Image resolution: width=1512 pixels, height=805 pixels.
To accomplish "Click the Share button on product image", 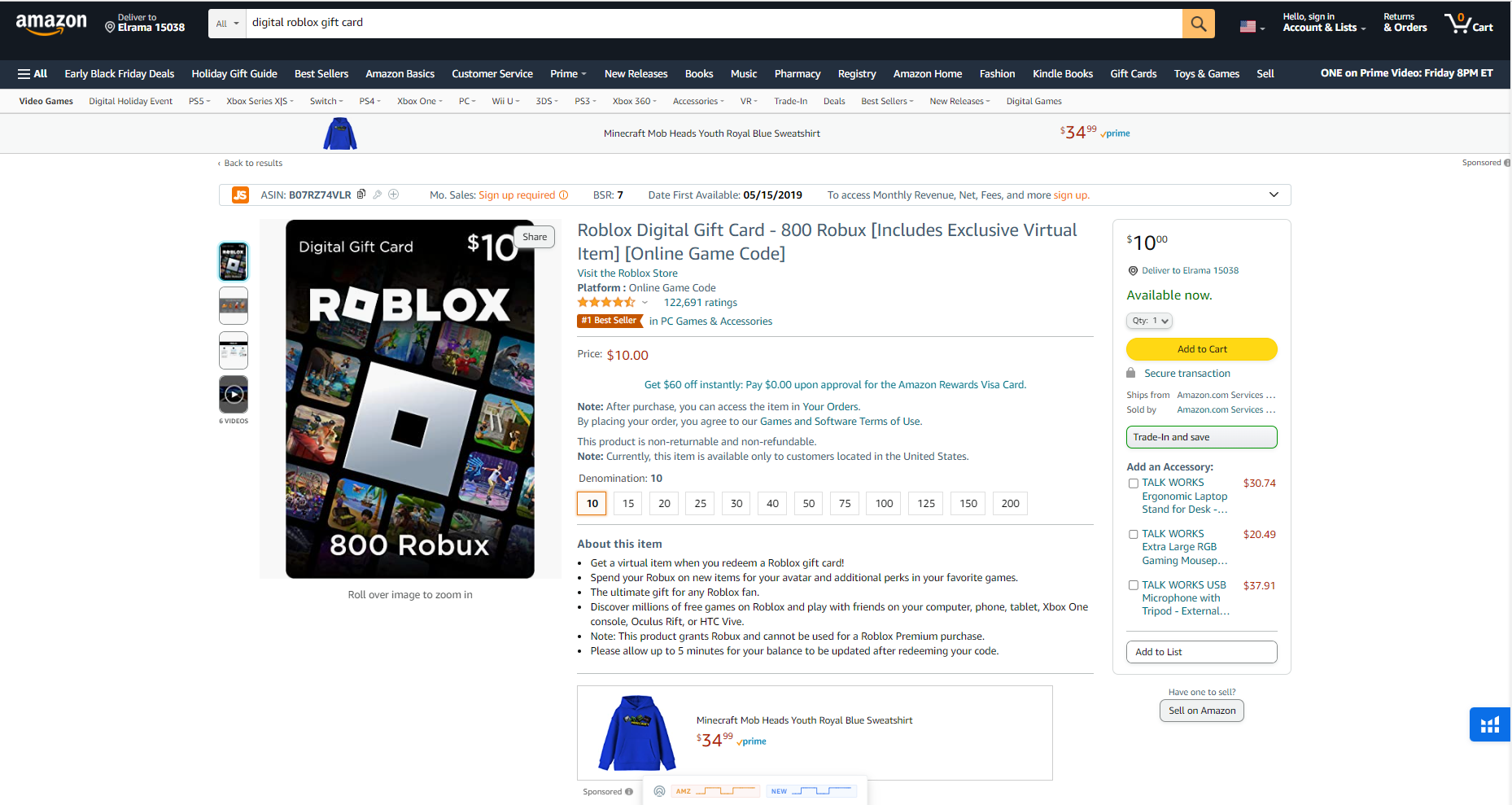I will [x=535, y=237].
